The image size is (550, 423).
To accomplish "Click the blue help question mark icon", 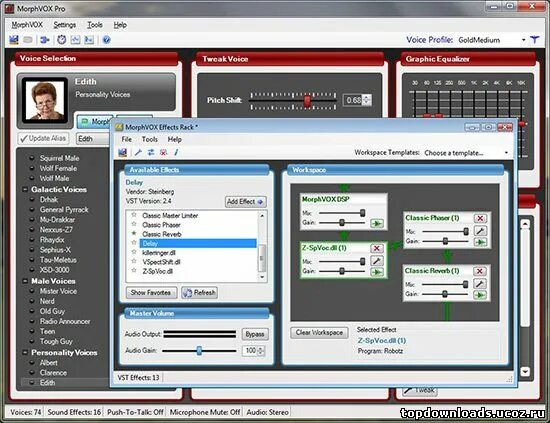I will click(x=107, y=40).
